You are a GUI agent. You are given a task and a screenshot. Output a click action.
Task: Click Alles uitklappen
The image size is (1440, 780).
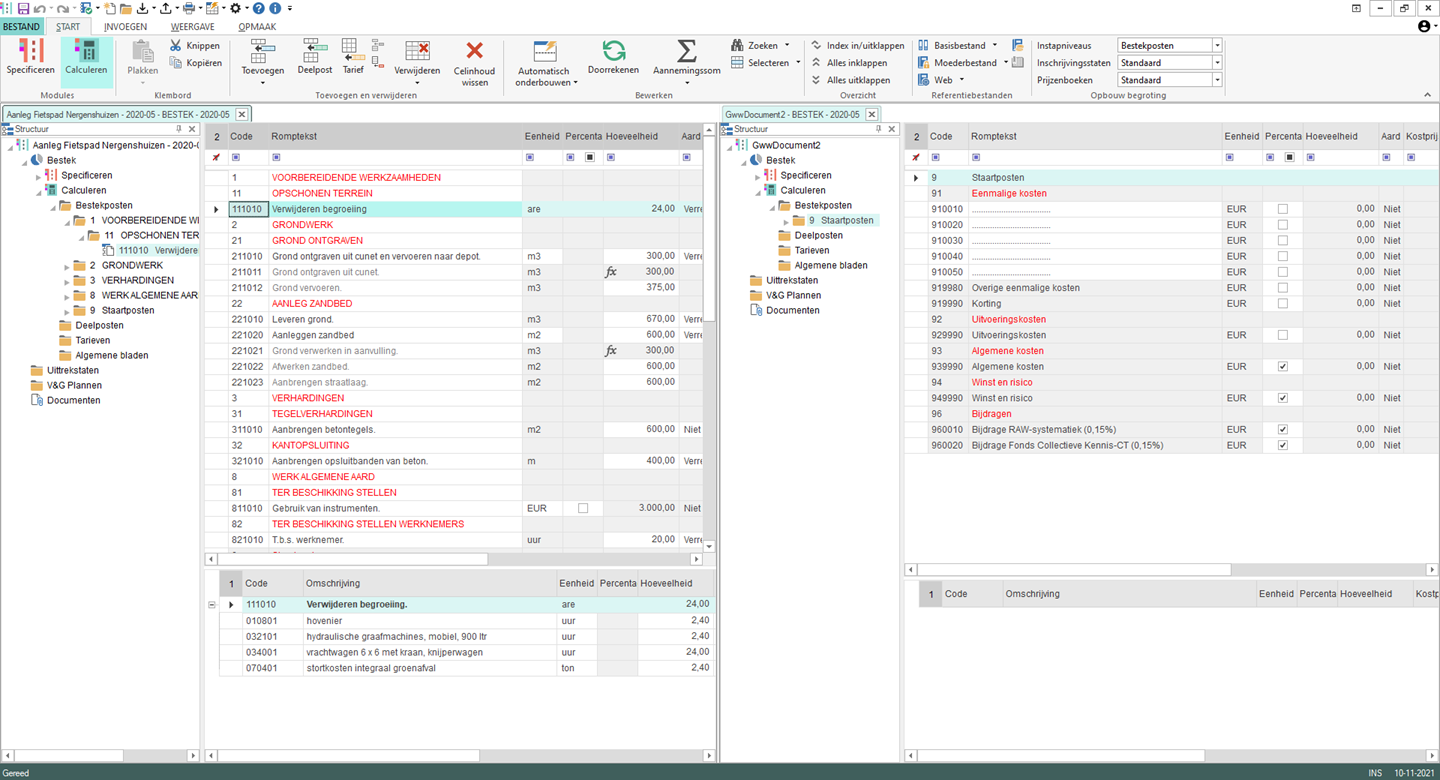(x=850, y=79)
